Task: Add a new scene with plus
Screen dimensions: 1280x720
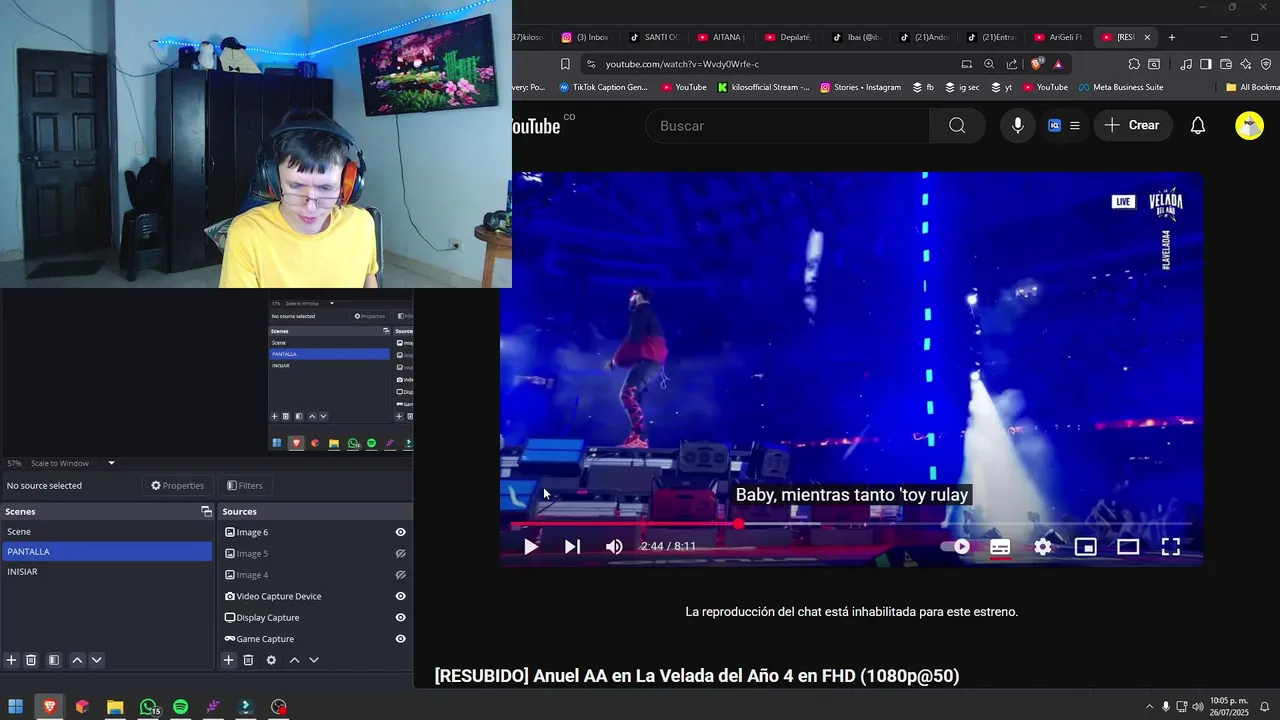Action: [12, 660]
